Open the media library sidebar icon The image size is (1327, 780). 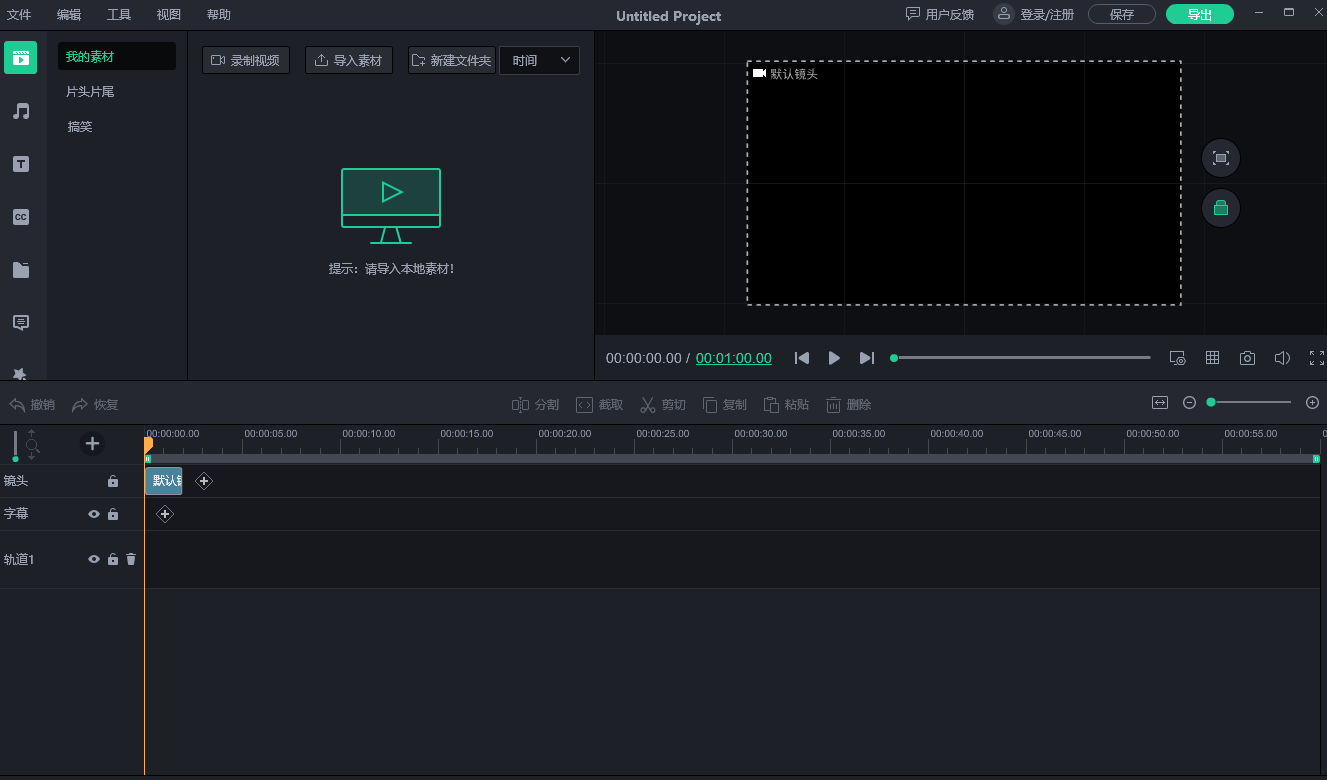click(x=20, y=57)
